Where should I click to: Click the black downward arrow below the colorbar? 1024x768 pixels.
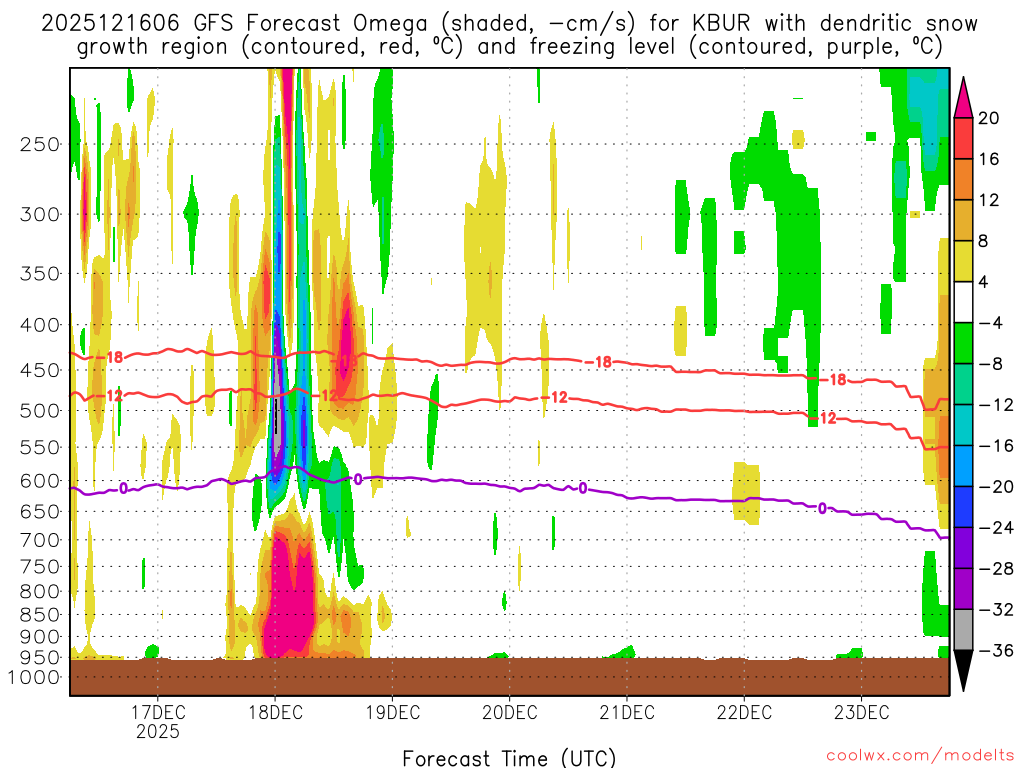(964, 672)
